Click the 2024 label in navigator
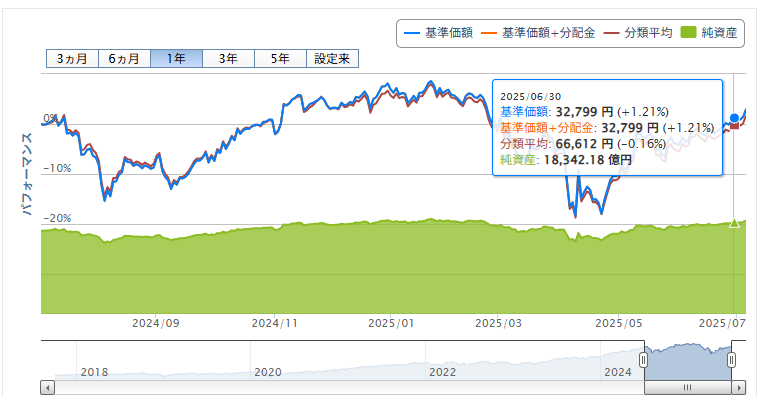 (617, 372)
